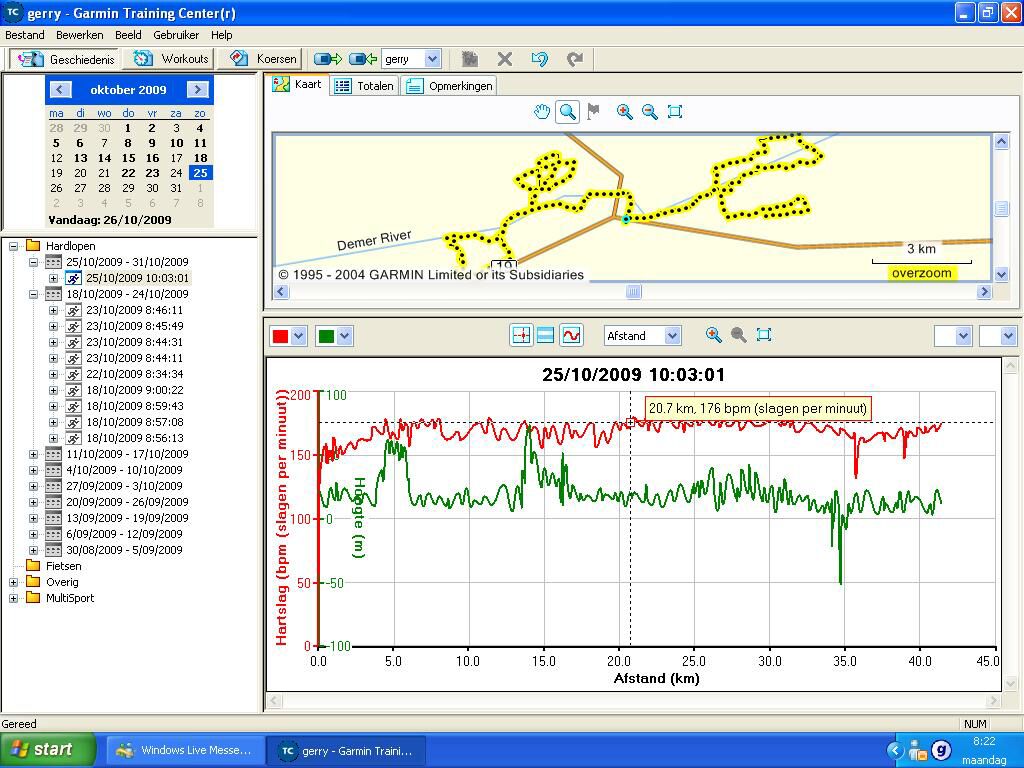Zoom out on the chart

[739, 335]
